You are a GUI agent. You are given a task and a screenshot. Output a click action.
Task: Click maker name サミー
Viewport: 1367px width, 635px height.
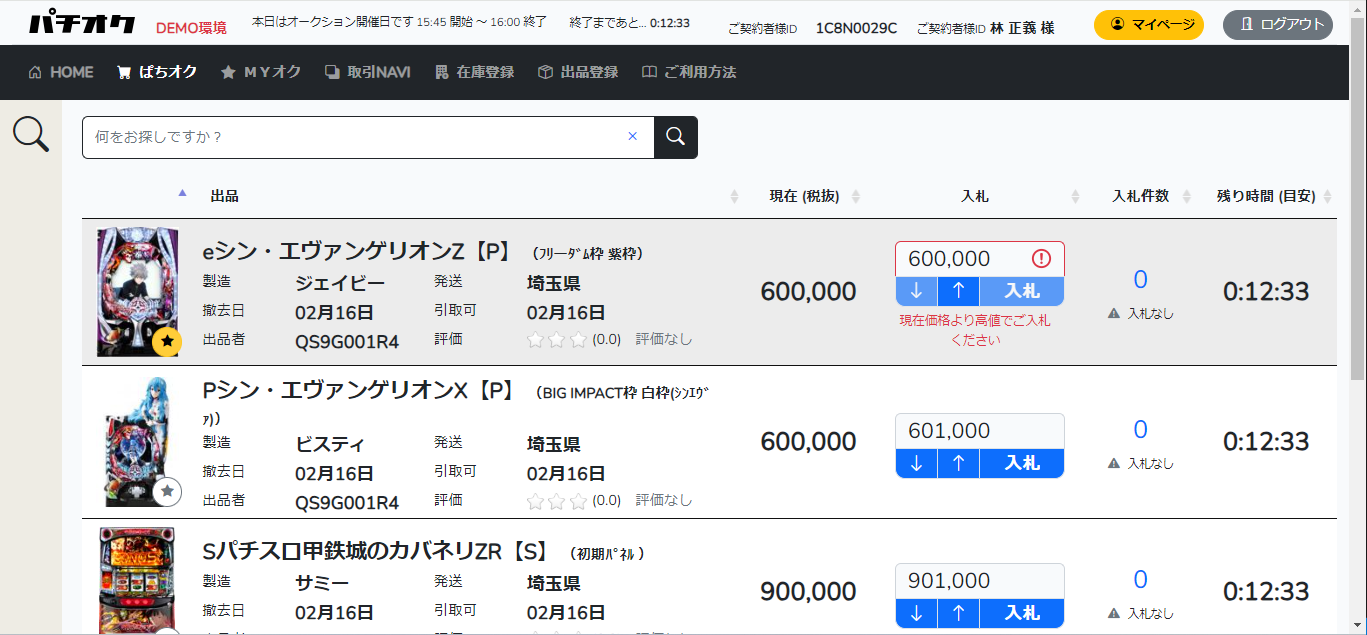(322, 583)
